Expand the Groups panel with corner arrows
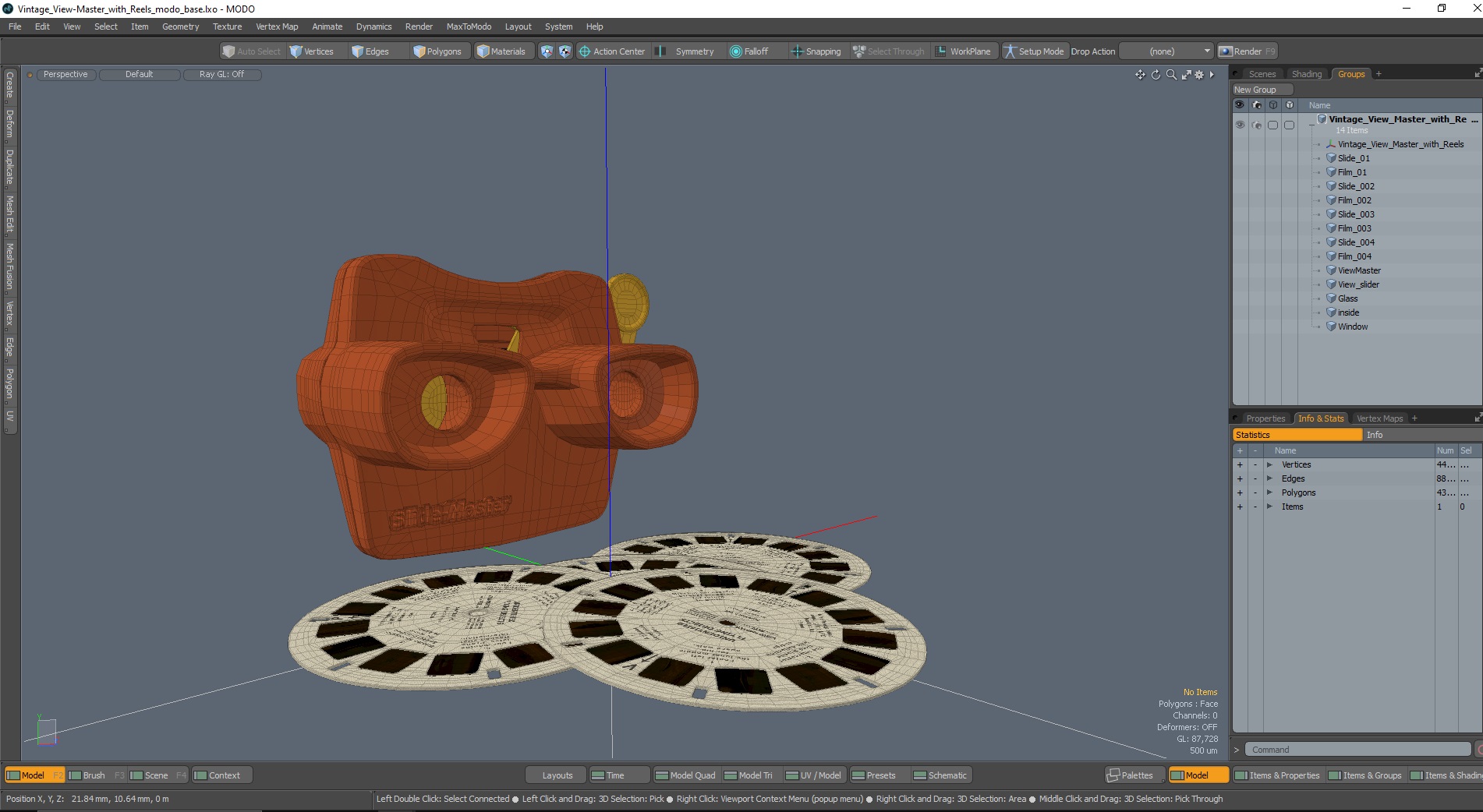 (1478, 73)
